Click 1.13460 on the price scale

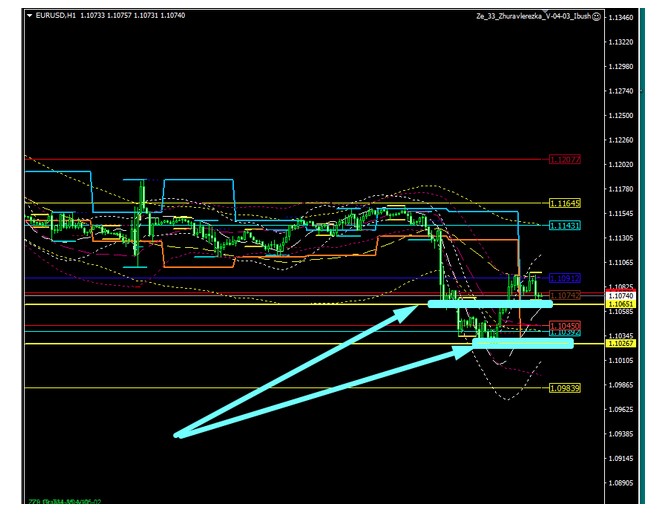624,17
